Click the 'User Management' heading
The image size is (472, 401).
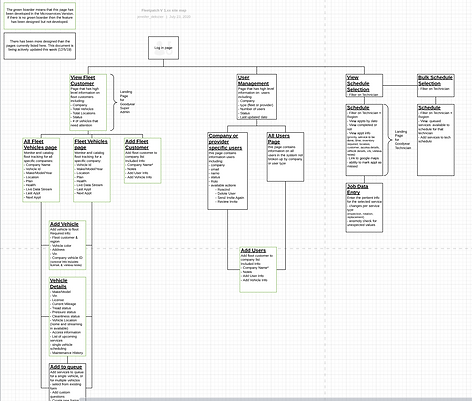(253, 80)
